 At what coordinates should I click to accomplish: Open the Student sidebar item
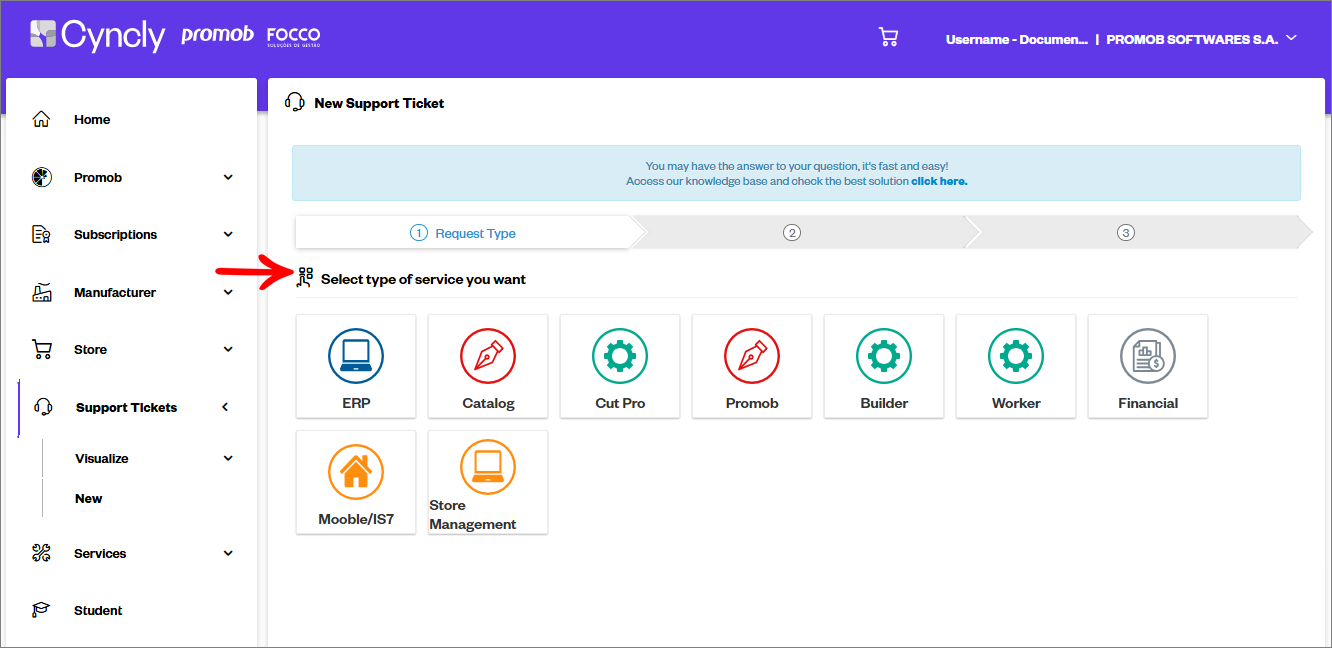pos(98,611)
